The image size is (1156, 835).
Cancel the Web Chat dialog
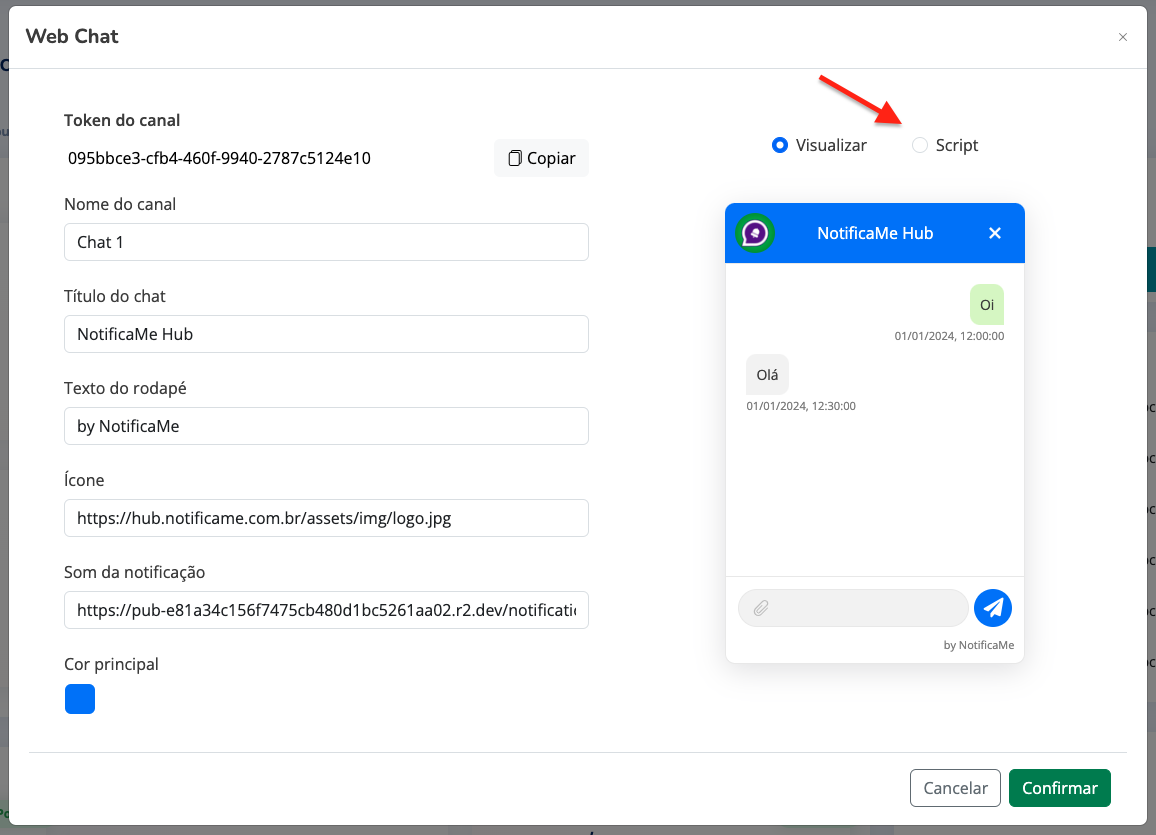[x=955, y=788]
